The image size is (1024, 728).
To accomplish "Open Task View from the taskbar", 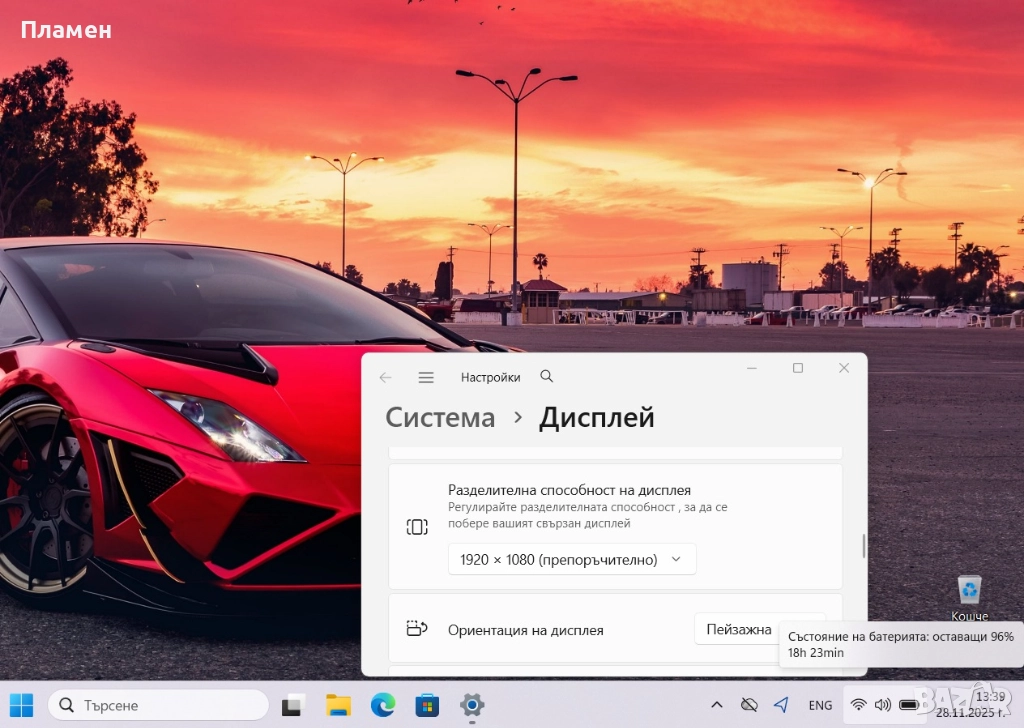I will (292, 705).
